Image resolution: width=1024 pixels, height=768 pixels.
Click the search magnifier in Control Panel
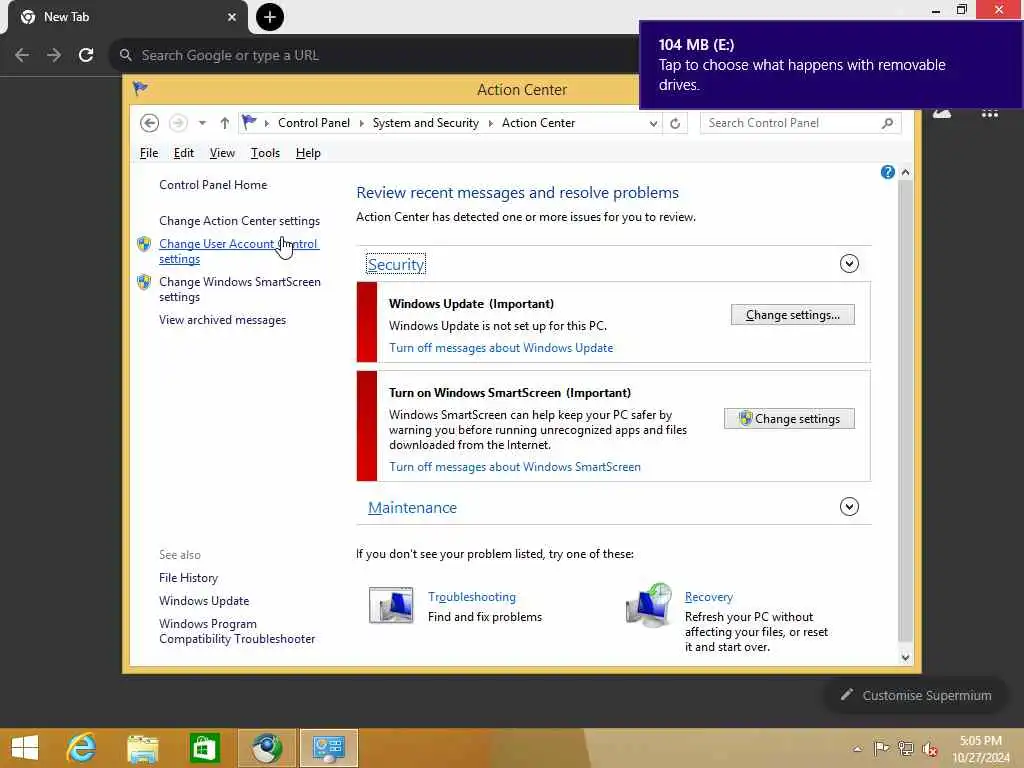pos(887,123)
